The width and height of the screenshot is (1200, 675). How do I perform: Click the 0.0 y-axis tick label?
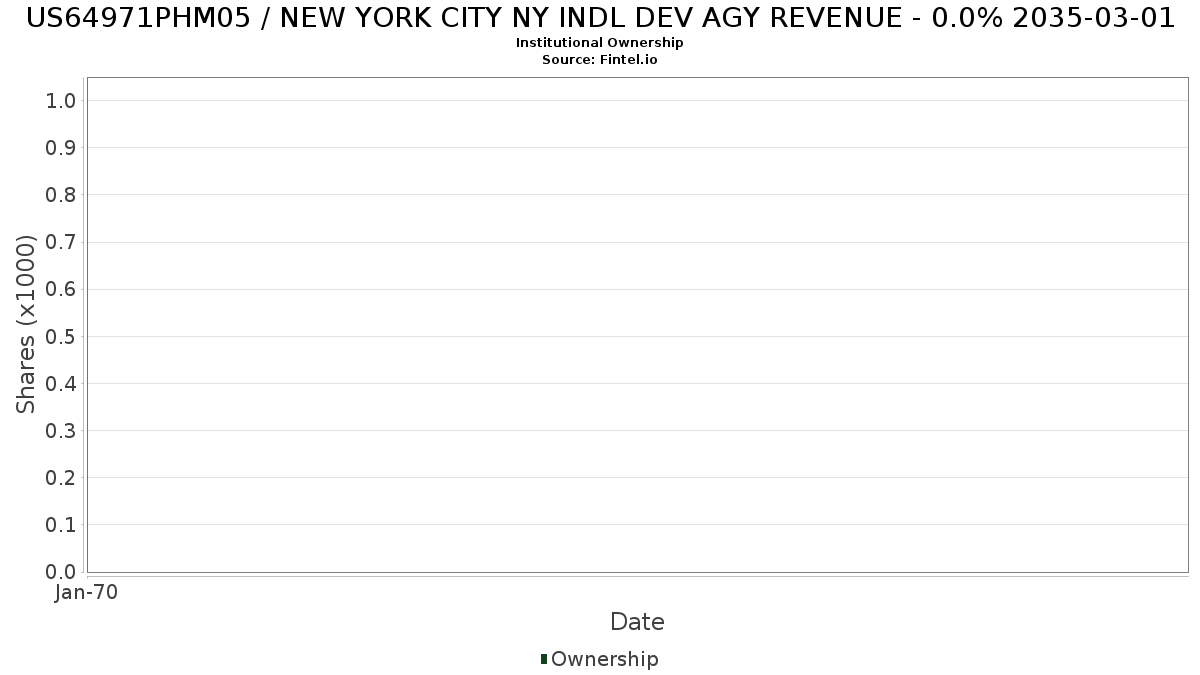point(61,572)
